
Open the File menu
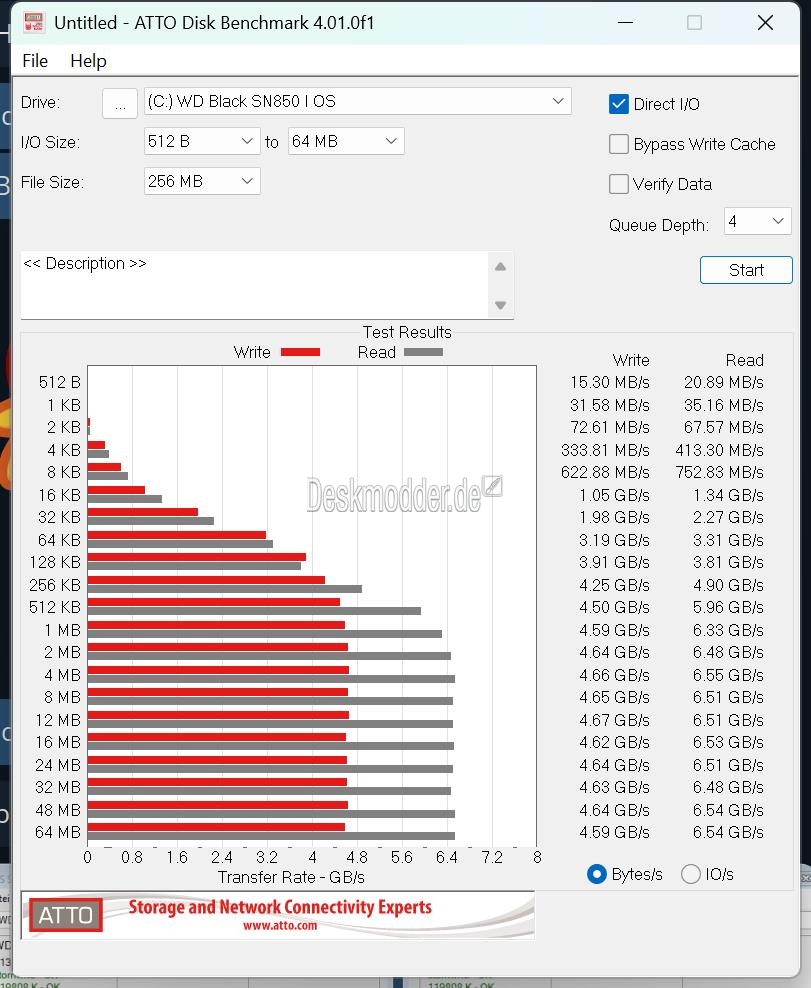click(35, 61)
